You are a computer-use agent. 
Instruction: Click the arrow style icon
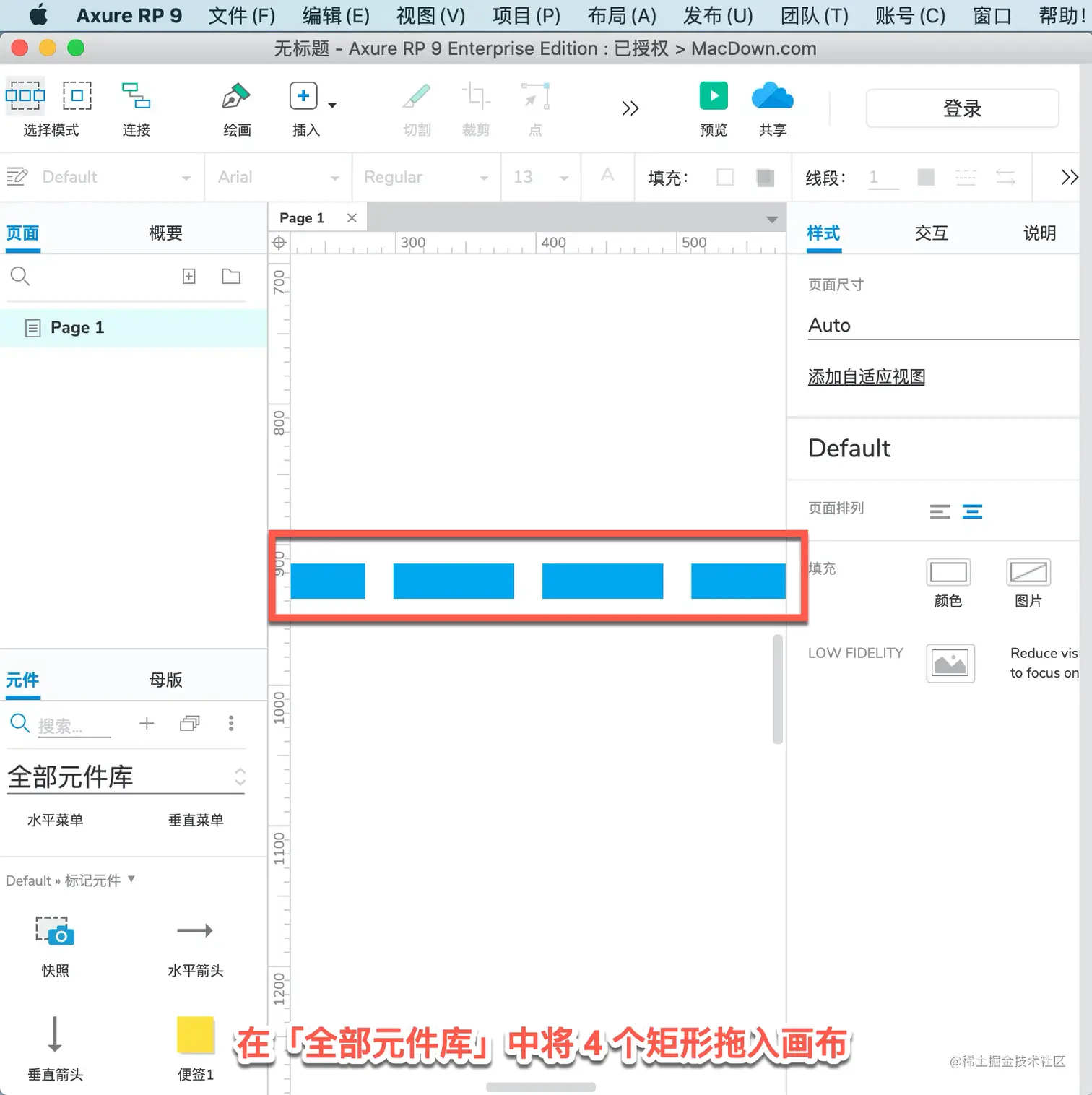(x=1005, y=177)
